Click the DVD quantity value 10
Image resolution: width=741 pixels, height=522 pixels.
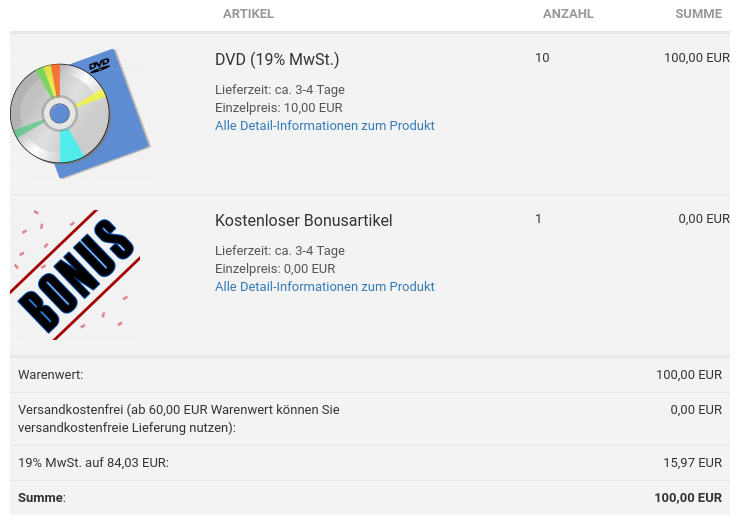pyautogui.click(x=542, y=58)
